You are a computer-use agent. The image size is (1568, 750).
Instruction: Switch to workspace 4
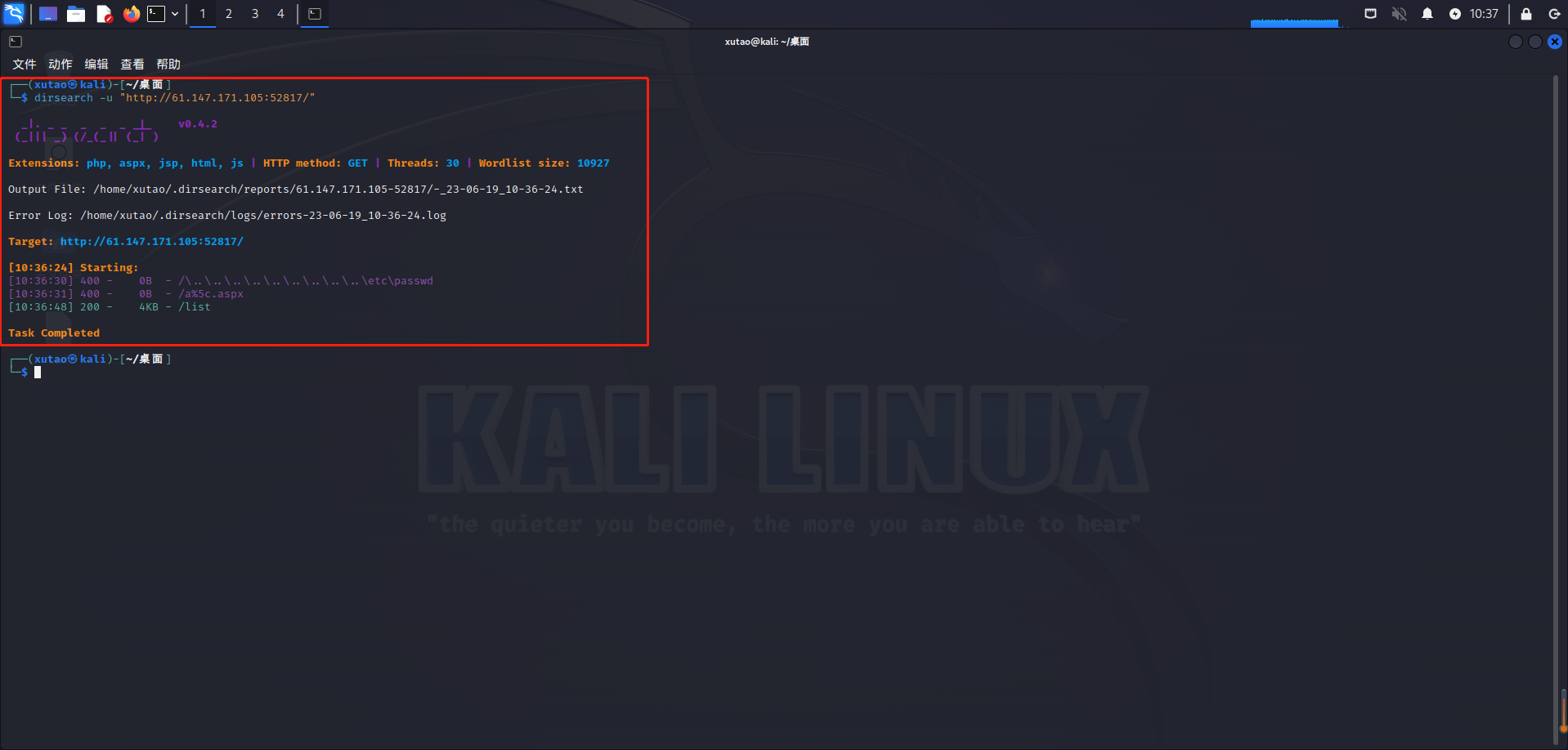[280, 14]
